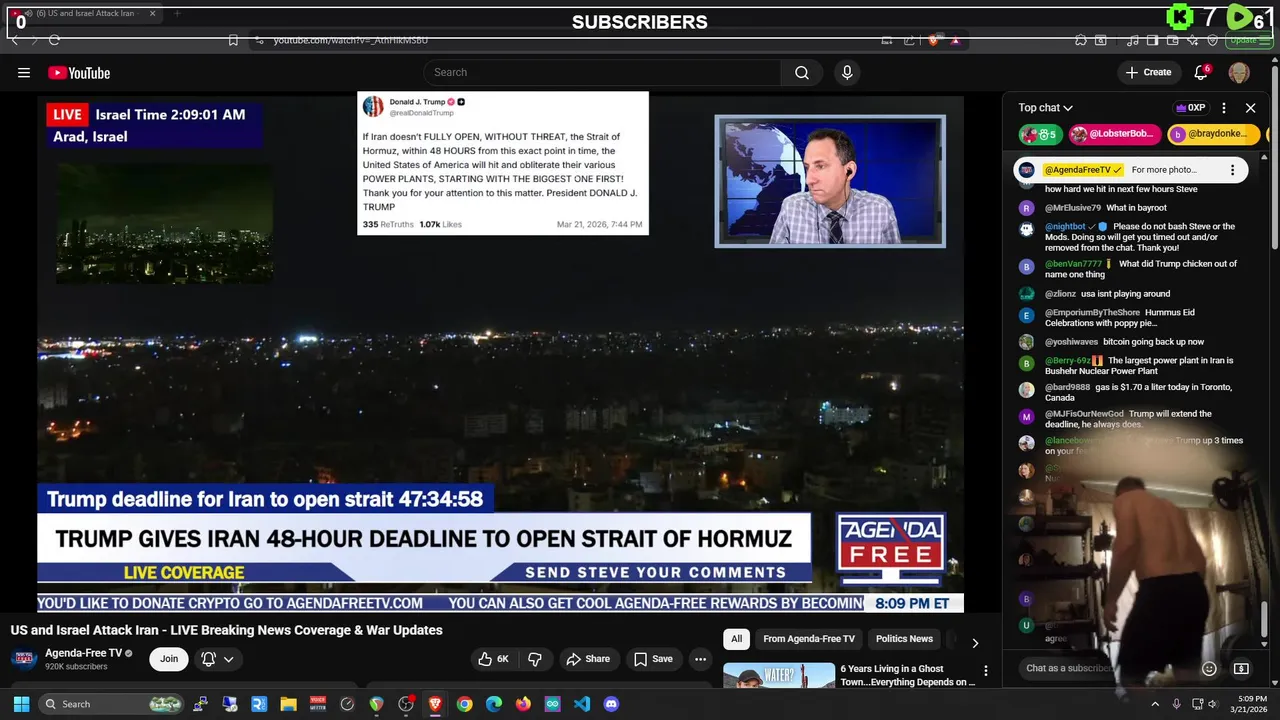The width and height of the screenshot is (1280, 720).
Task: Select the Politics News chip
Action: (904, 639)
